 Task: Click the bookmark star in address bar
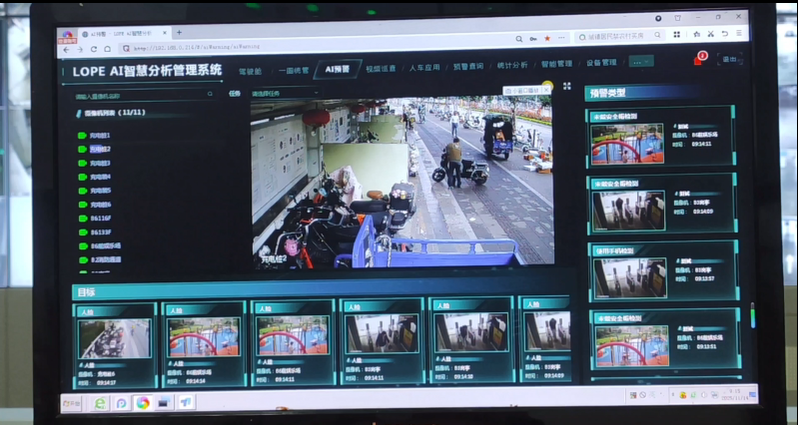click(547, 37)
